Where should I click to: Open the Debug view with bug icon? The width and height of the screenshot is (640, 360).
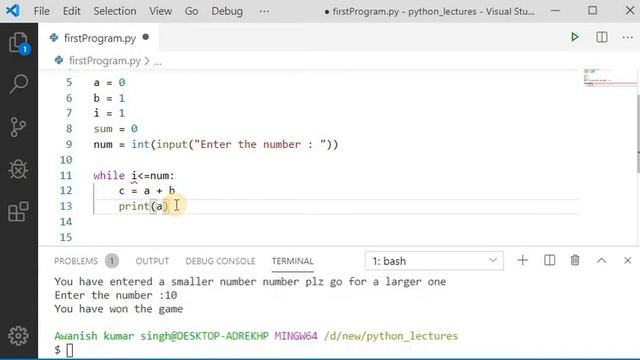tap(19, 169)
